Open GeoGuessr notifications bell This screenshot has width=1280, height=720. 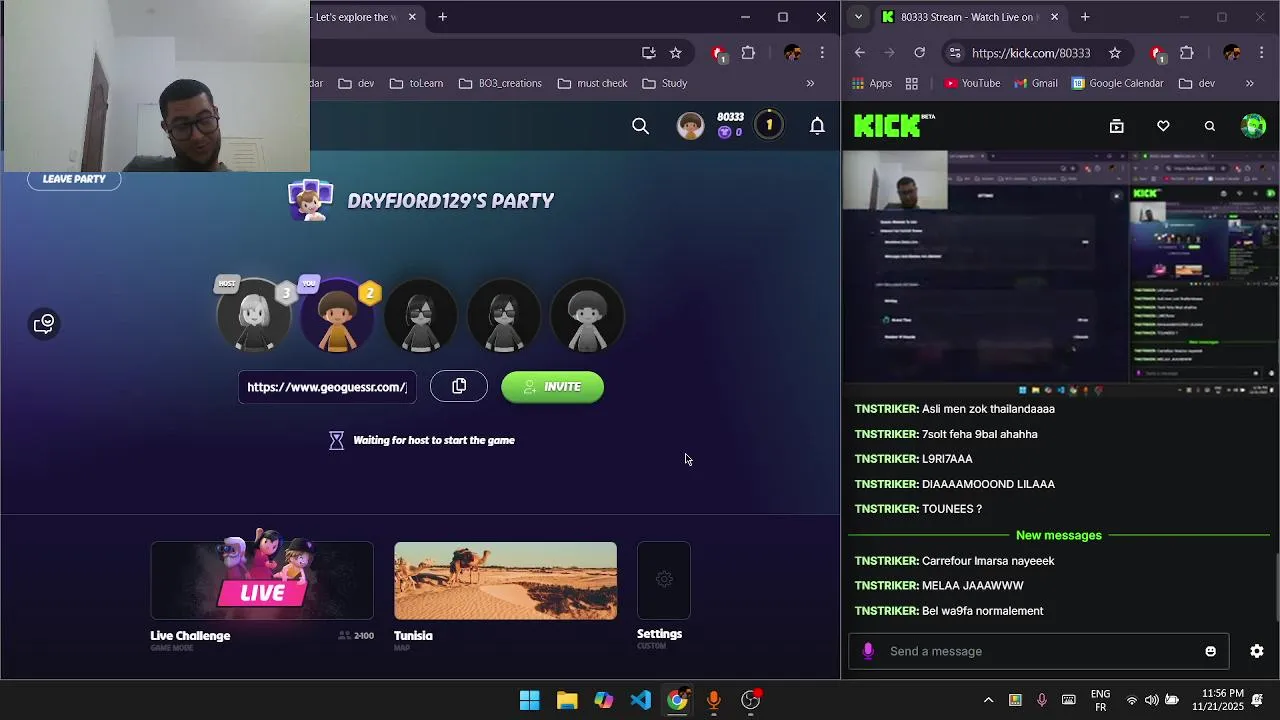(x=817, y=125)
